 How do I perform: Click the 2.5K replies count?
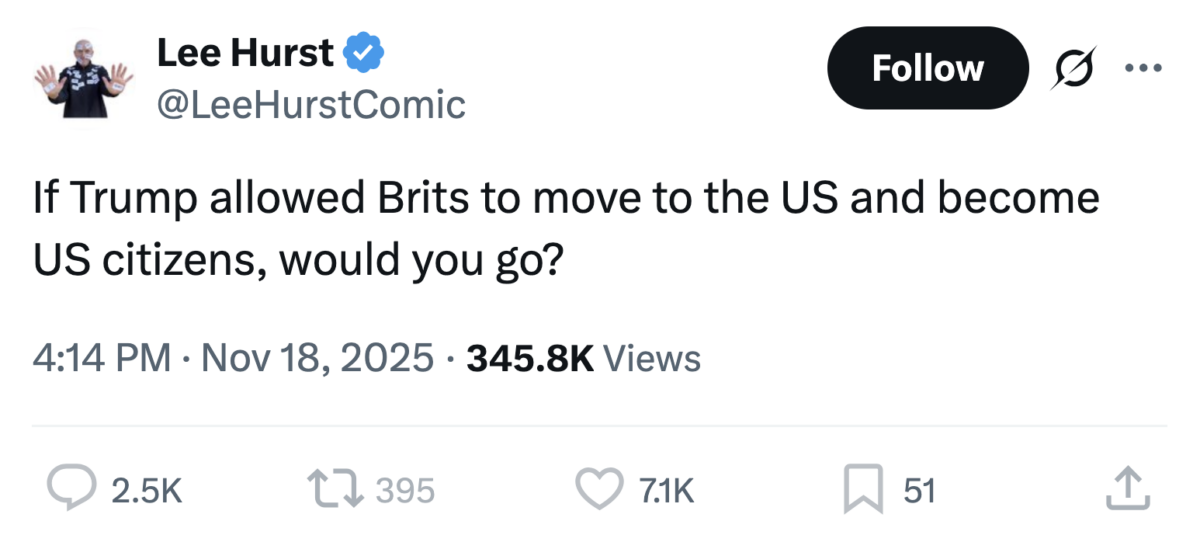(x=146, y=490)
